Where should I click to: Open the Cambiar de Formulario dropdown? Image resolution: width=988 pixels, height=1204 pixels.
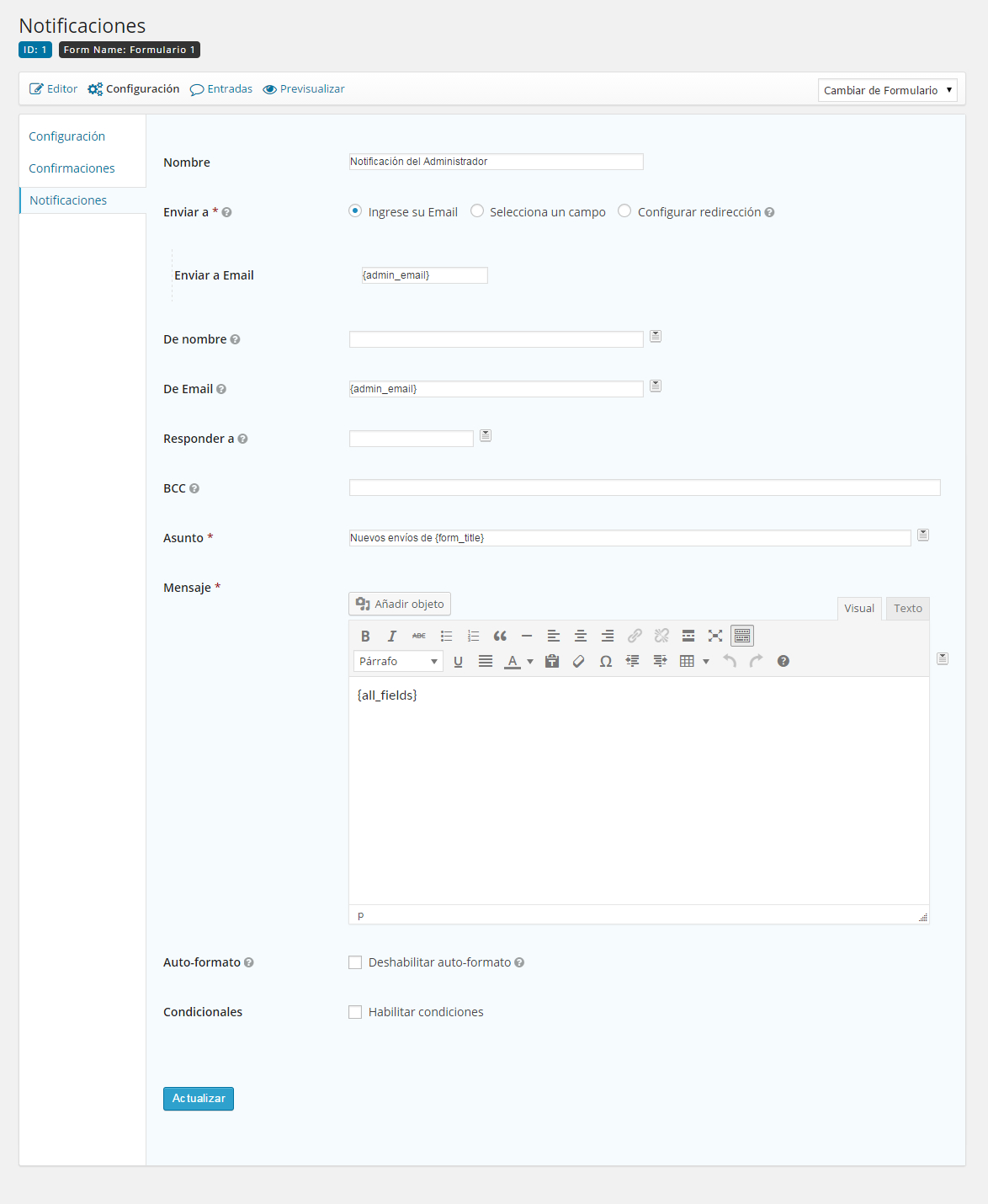coord(888,90)
